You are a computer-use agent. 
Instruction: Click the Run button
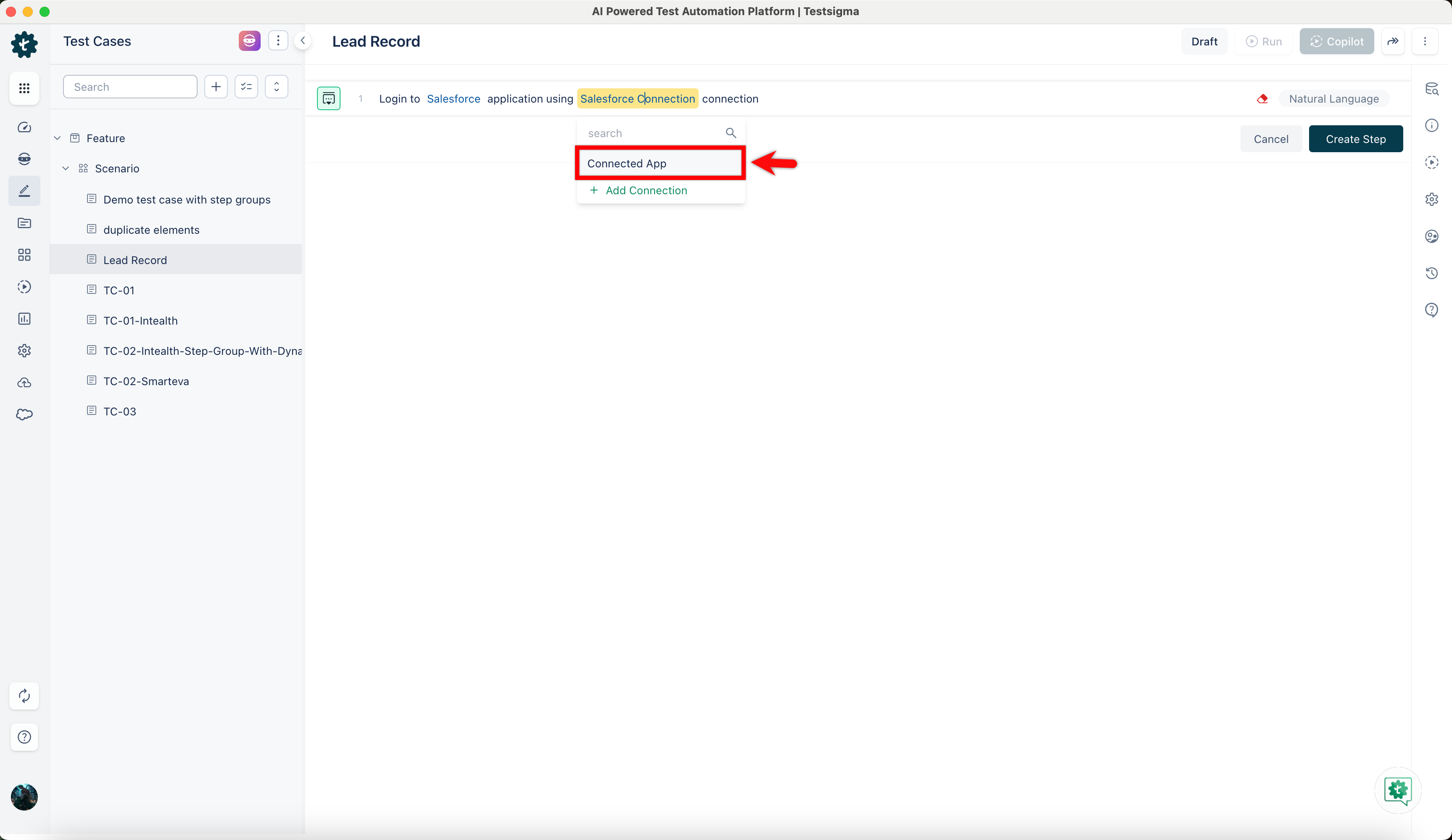[1264, 42]
